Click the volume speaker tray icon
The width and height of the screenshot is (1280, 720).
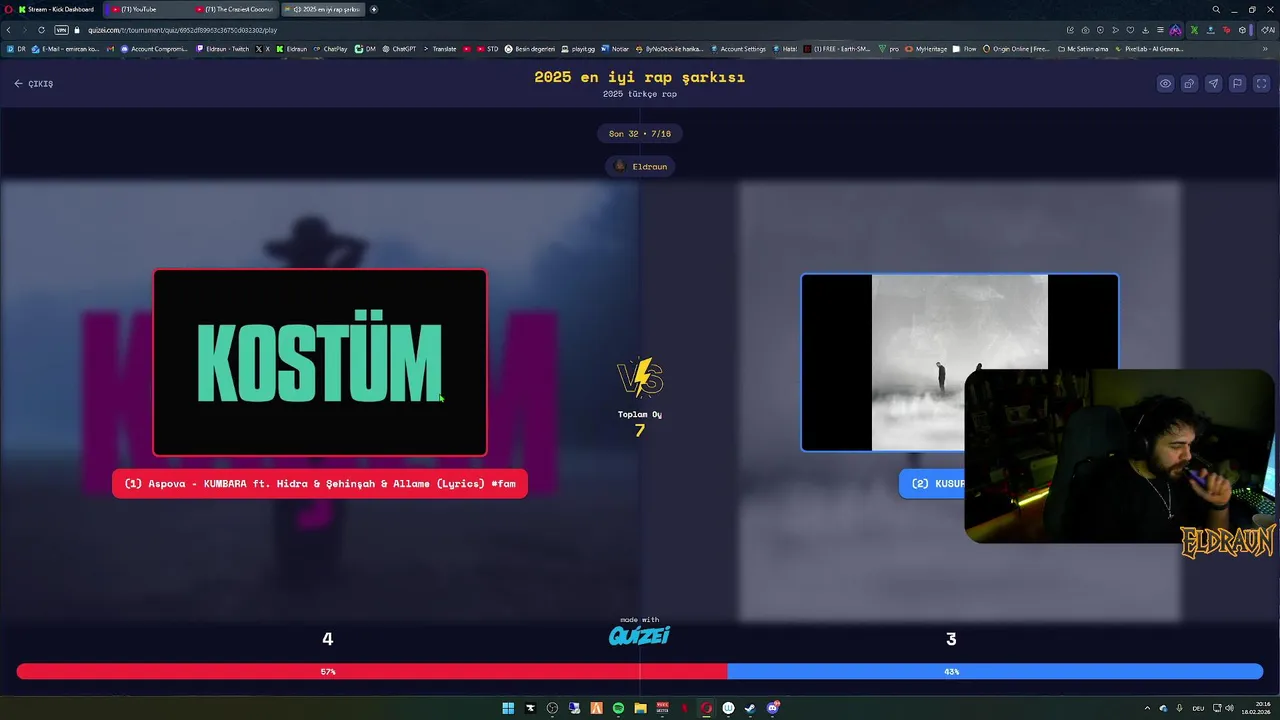coord(1231,708)
